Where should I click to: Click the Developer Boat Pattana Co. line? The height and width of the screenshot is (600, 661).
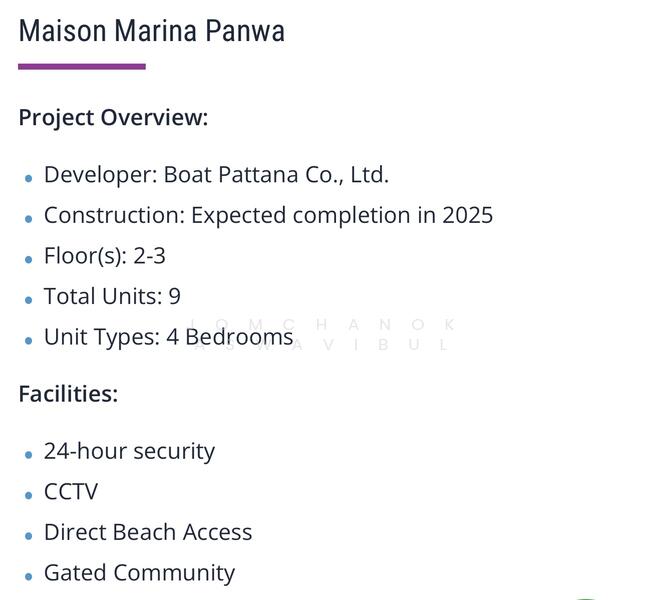point(216,175)
